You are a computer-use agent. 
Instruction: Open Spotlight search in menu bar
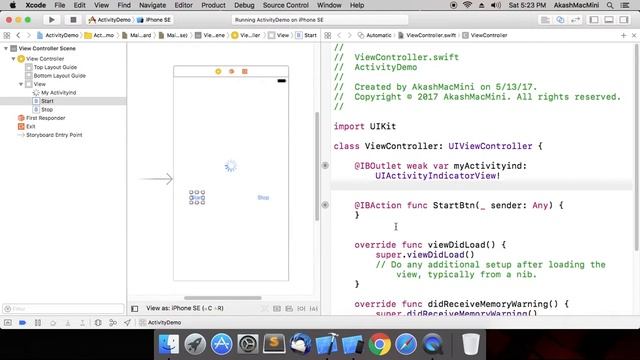pos(610,5)
